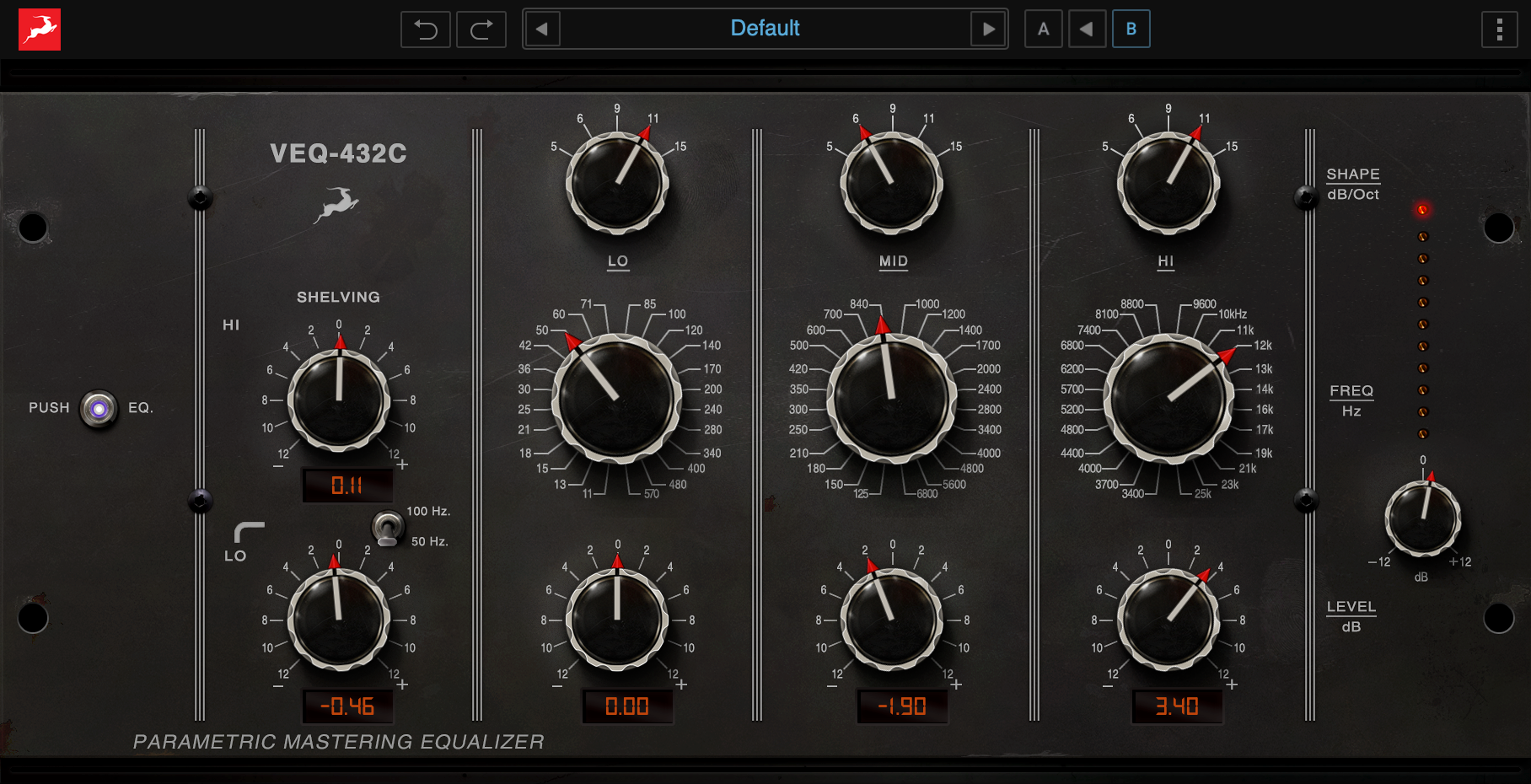The height and width of the screenshot is (784, 1531).
Task: Toggle the PUSH EQ bypass button
Action: 99,409
